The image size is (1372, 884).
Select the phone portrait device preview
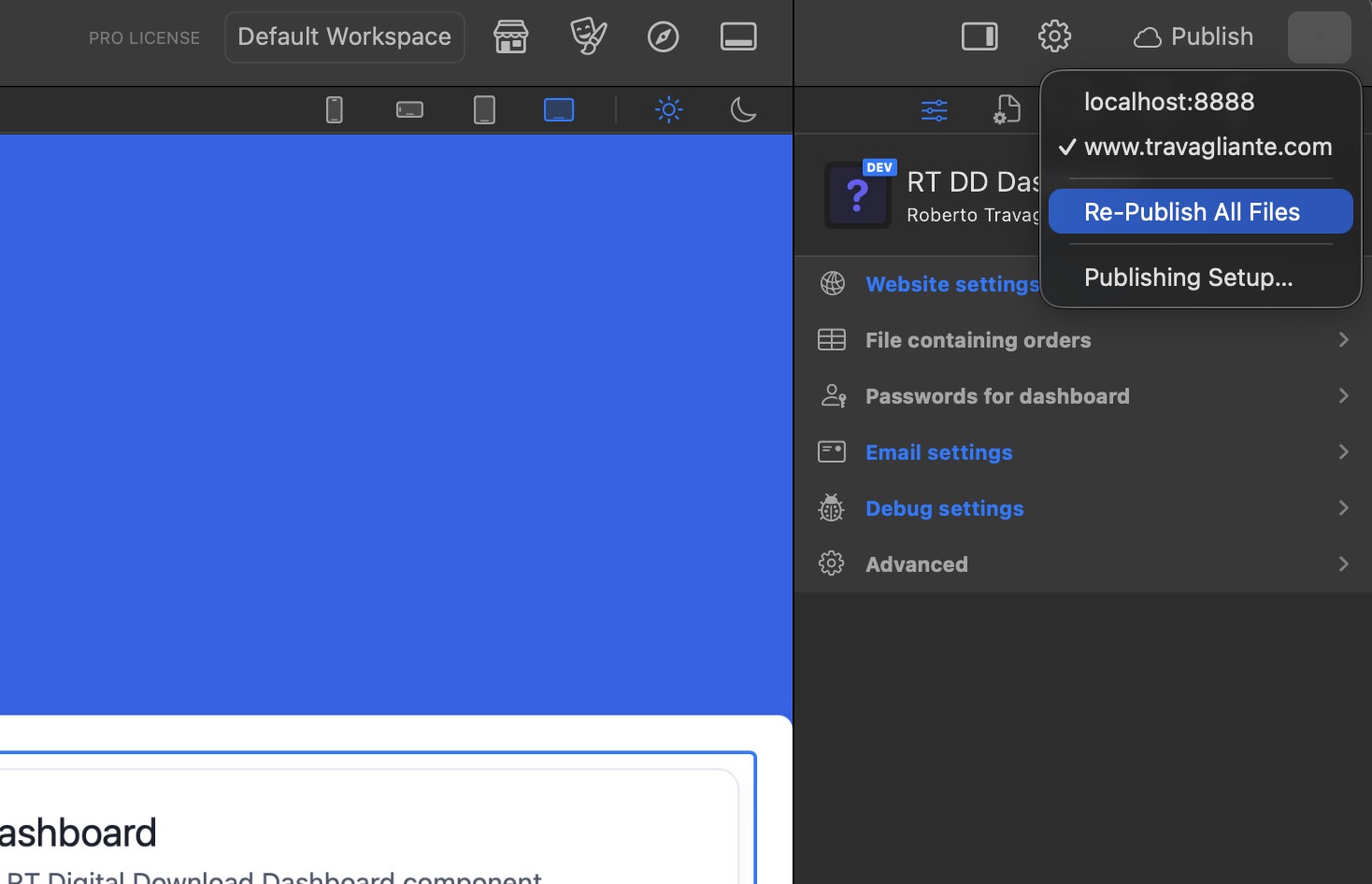click(x=335, y=110)
